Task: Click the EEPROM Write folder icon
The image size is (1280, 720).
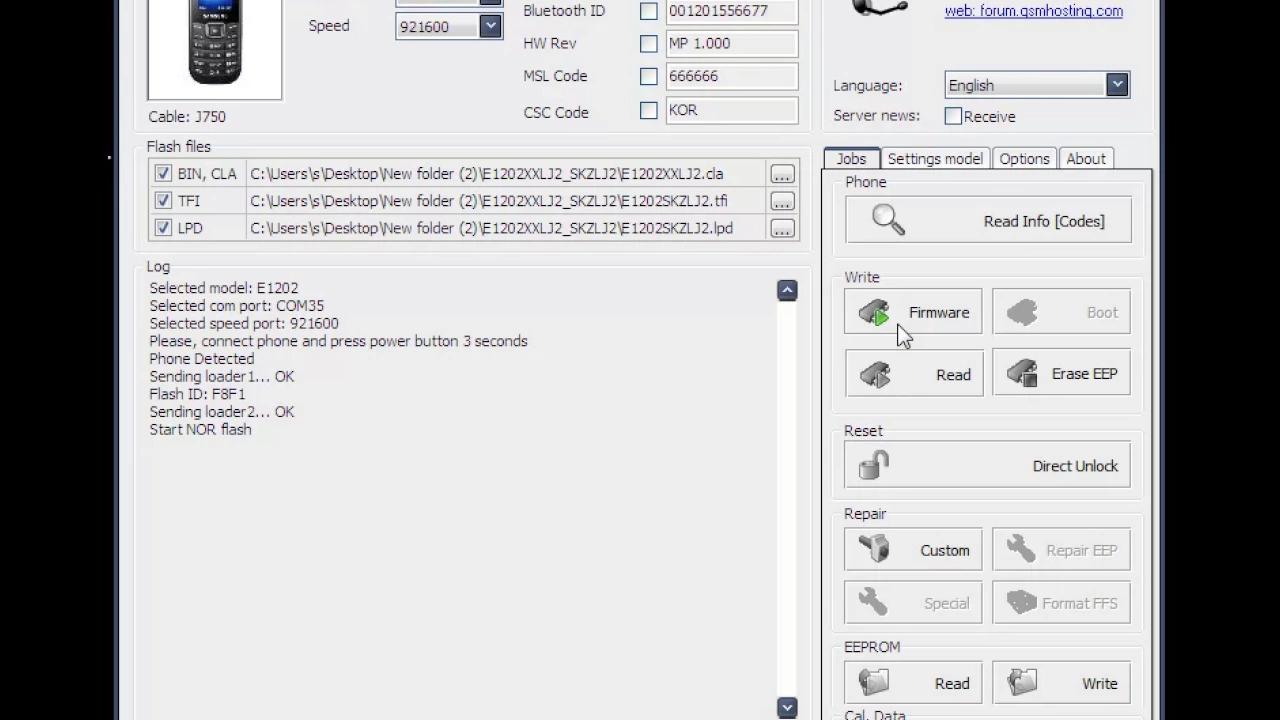Action: click(x=1022, y=683)
